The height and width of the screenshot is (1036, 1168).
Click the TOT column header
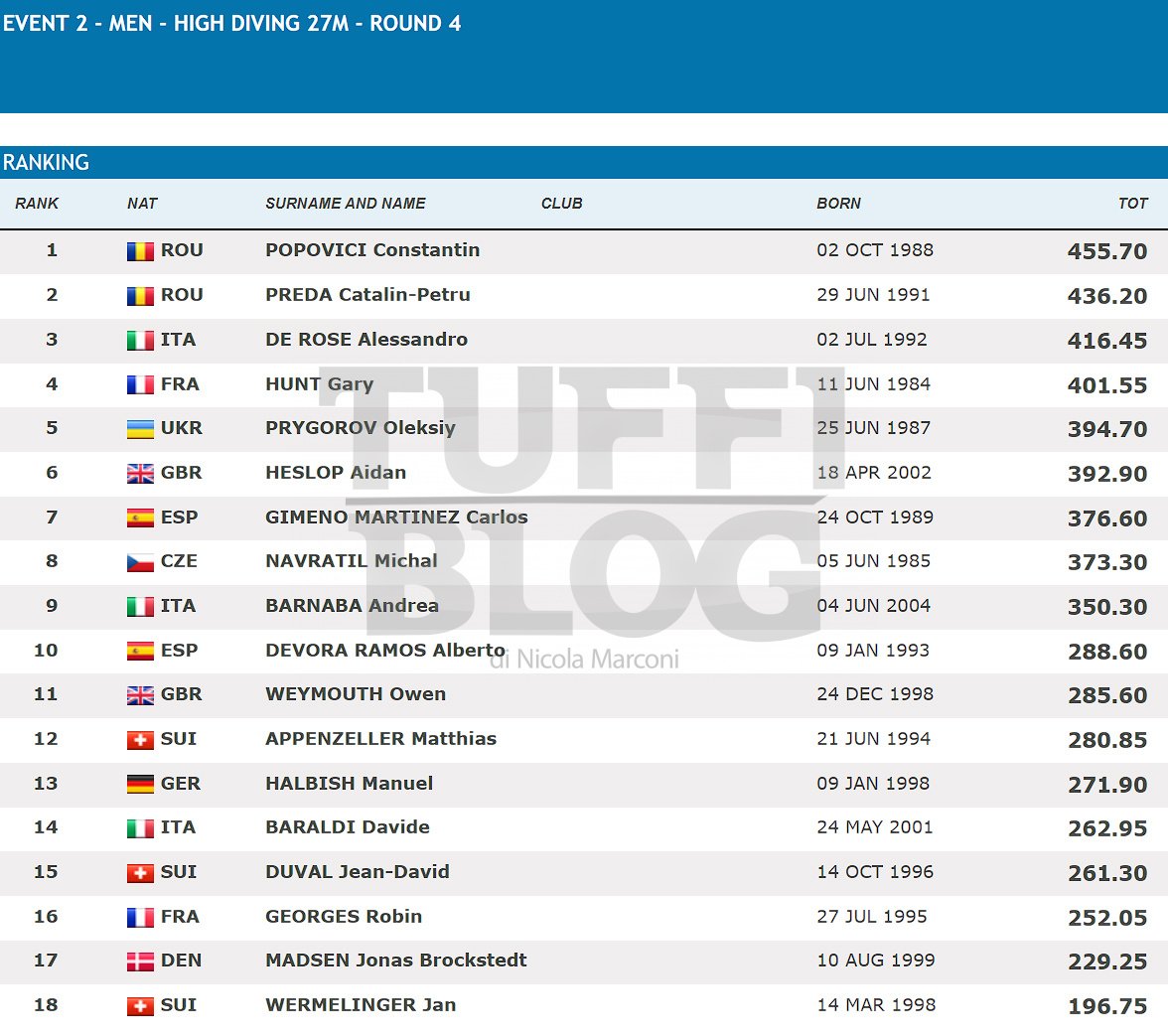point(1133,204)
